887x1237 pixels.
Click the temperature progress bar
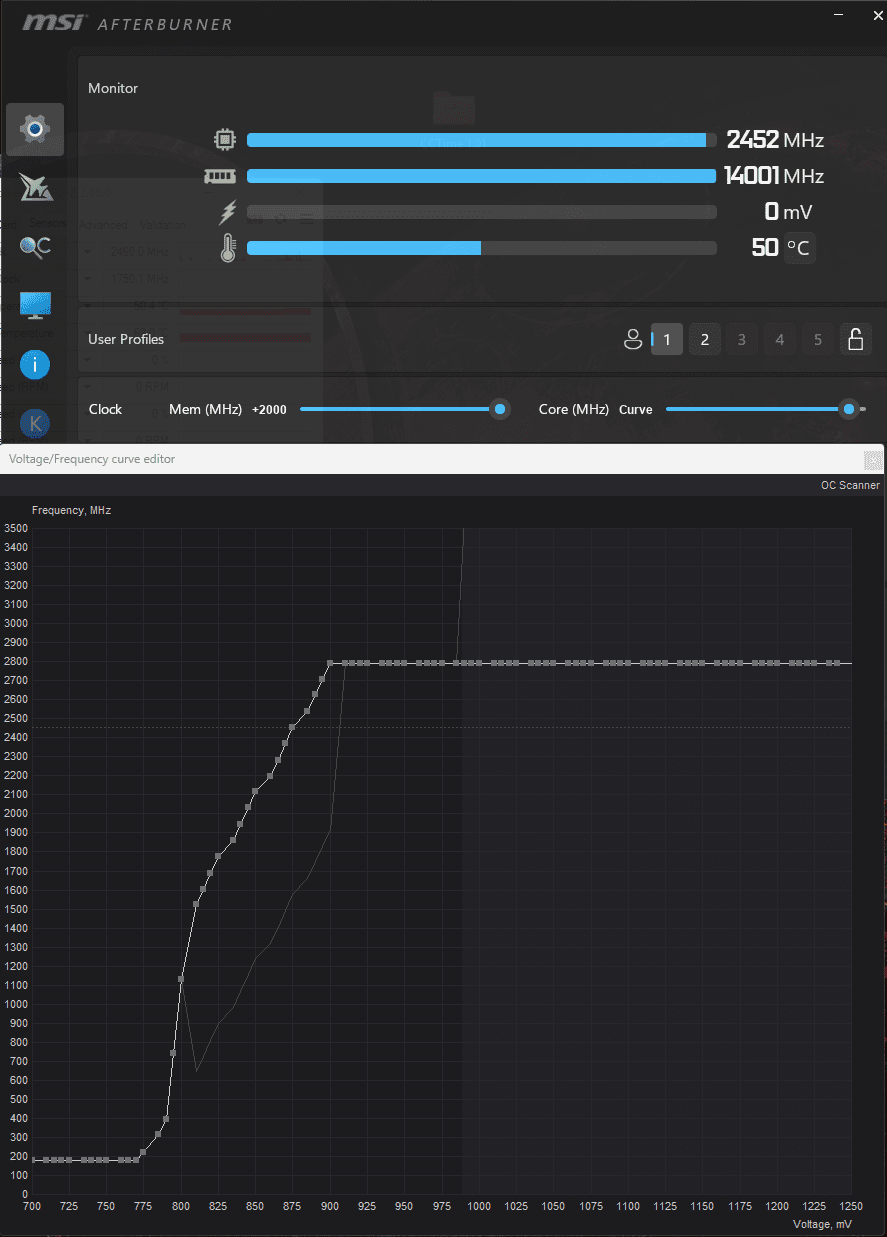click(482, 248)
